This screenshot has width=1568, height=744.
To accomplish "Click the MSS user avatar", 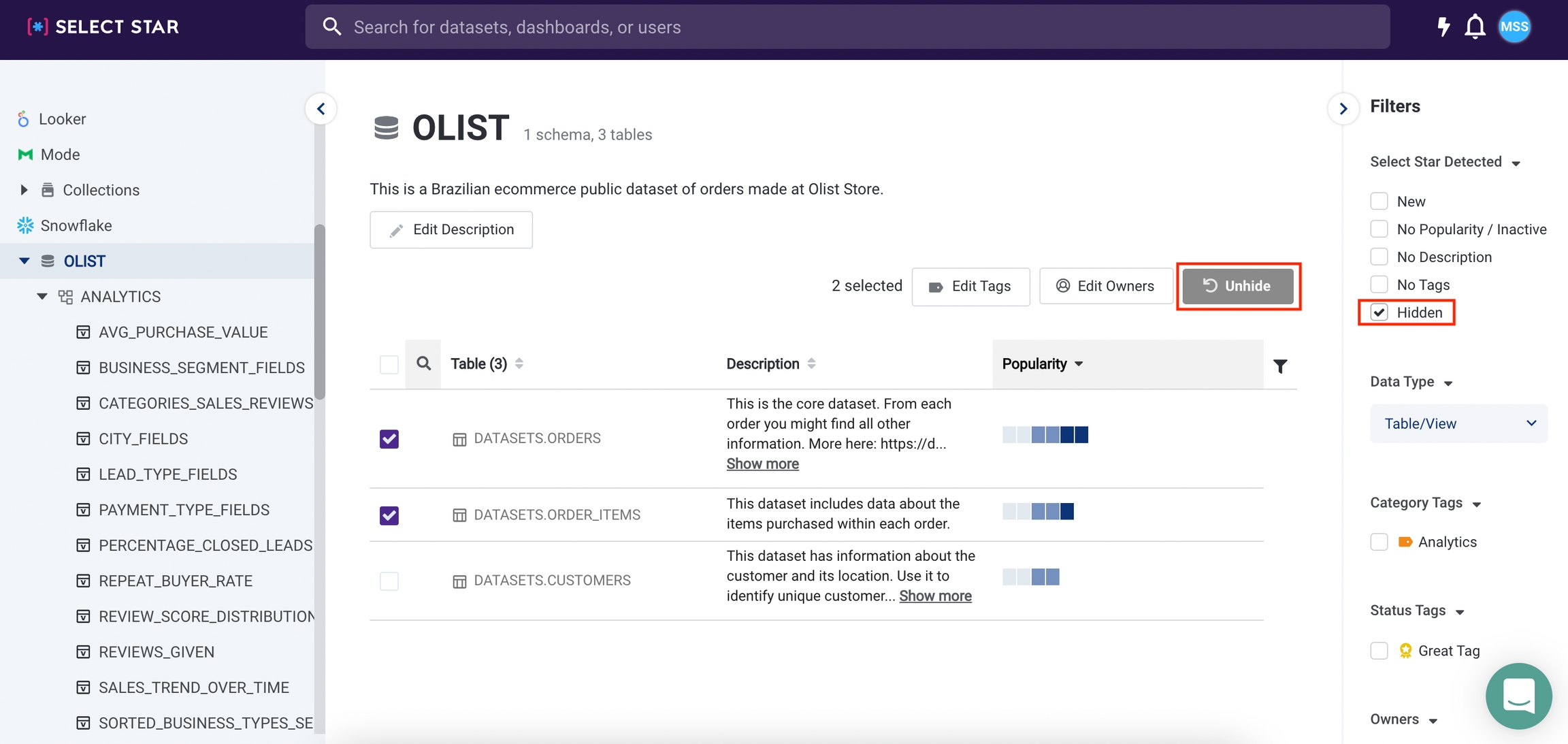I will click(1514, 27).
